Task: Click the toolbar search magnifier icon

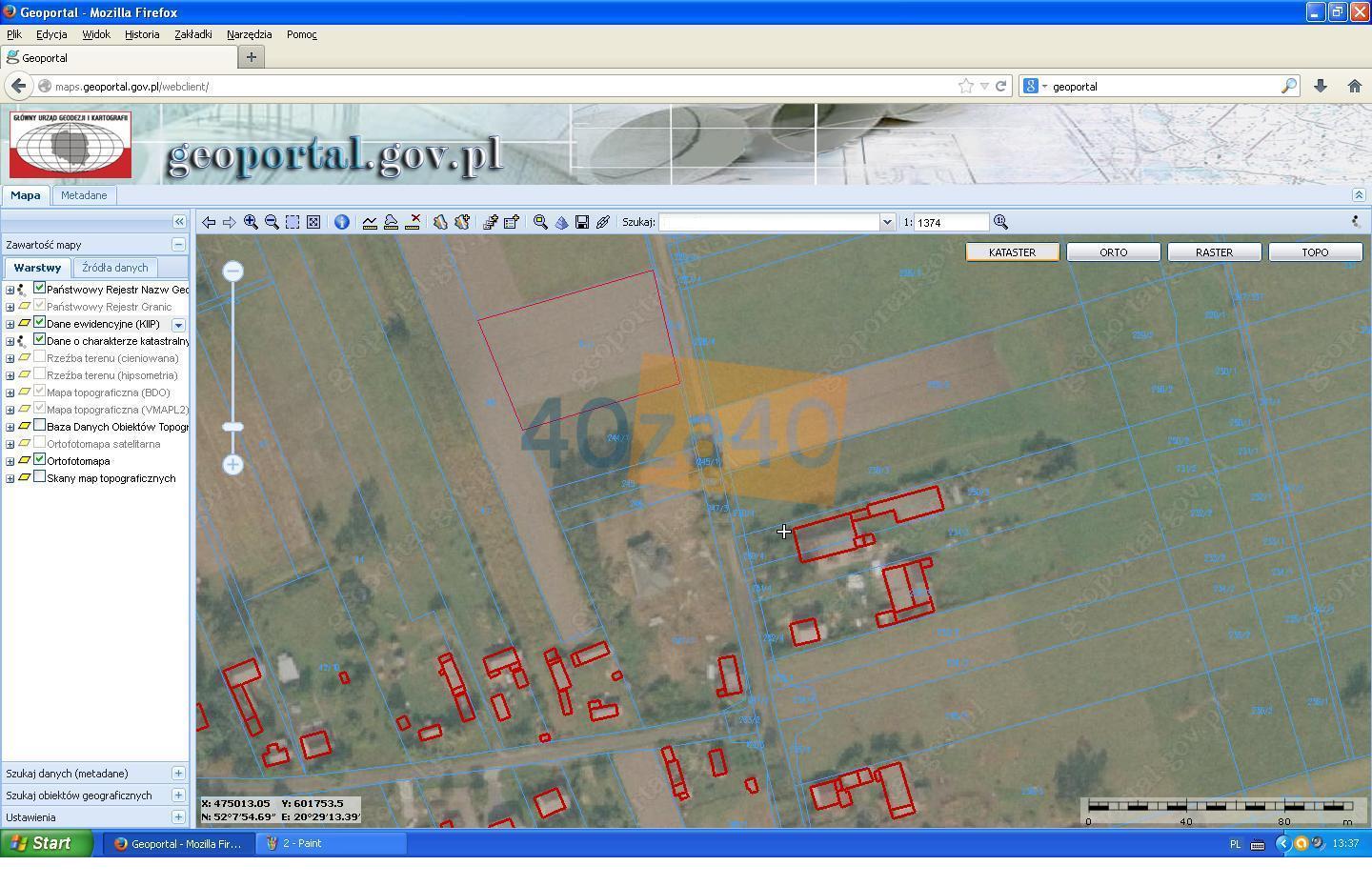Action: pyautogui.click(x=540, y=222)
